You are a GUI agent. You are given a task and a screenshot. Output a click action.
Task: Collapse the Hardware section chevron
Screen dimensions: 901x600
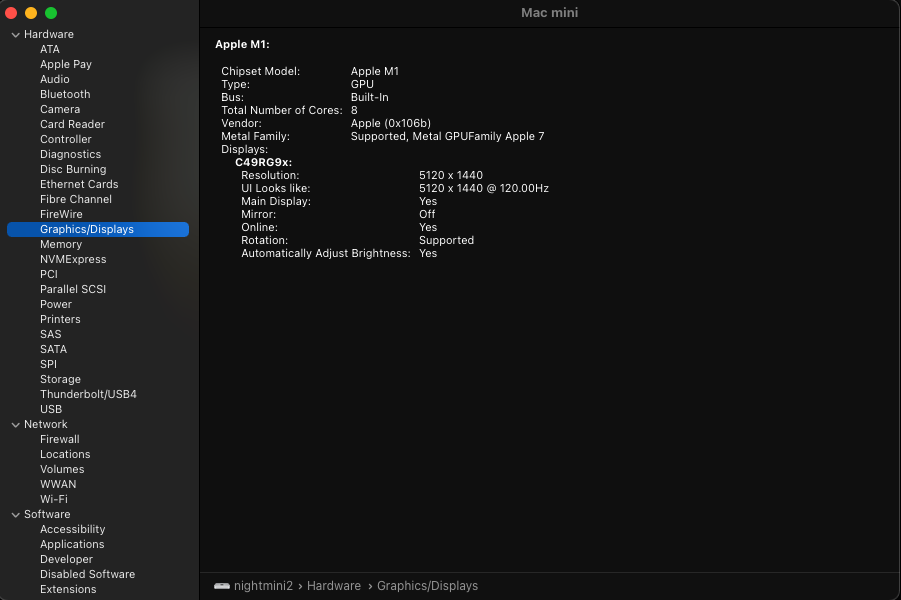coord(16,35)
